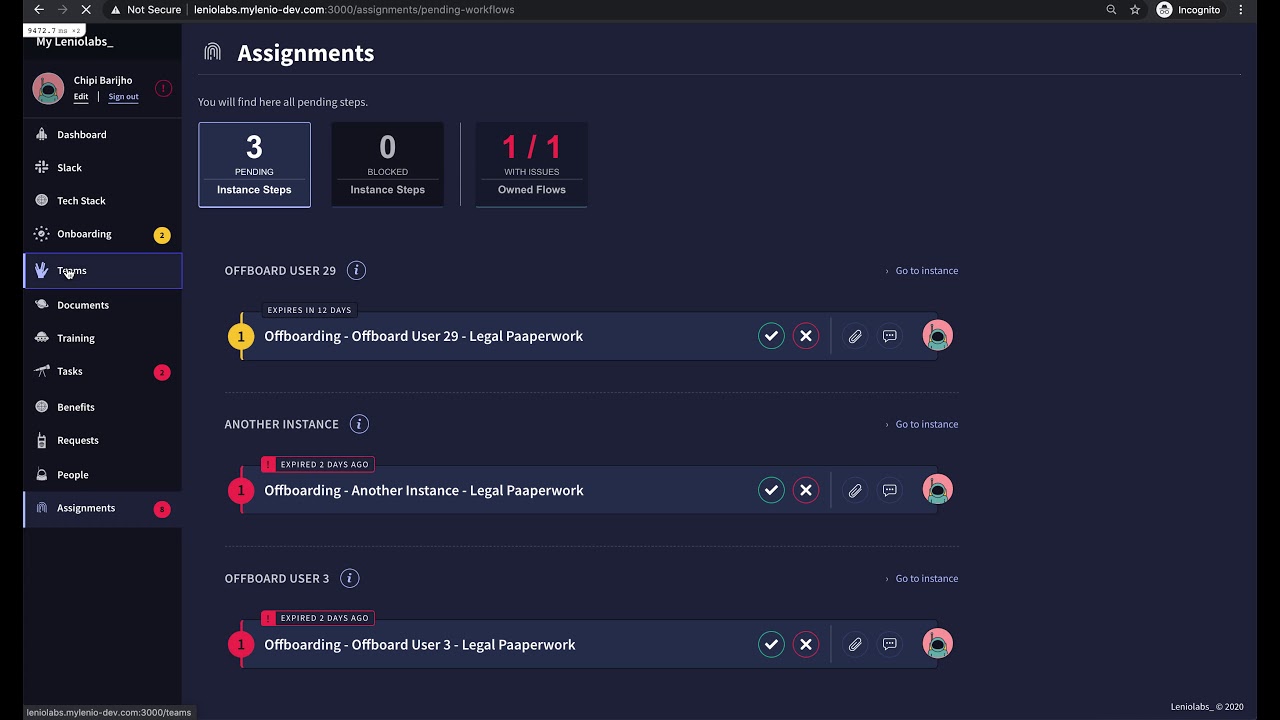The width and height of the screenshot is (1280, 720).
Task: Open Assignments in the sidebar
Action: click(x=103, y=508)
